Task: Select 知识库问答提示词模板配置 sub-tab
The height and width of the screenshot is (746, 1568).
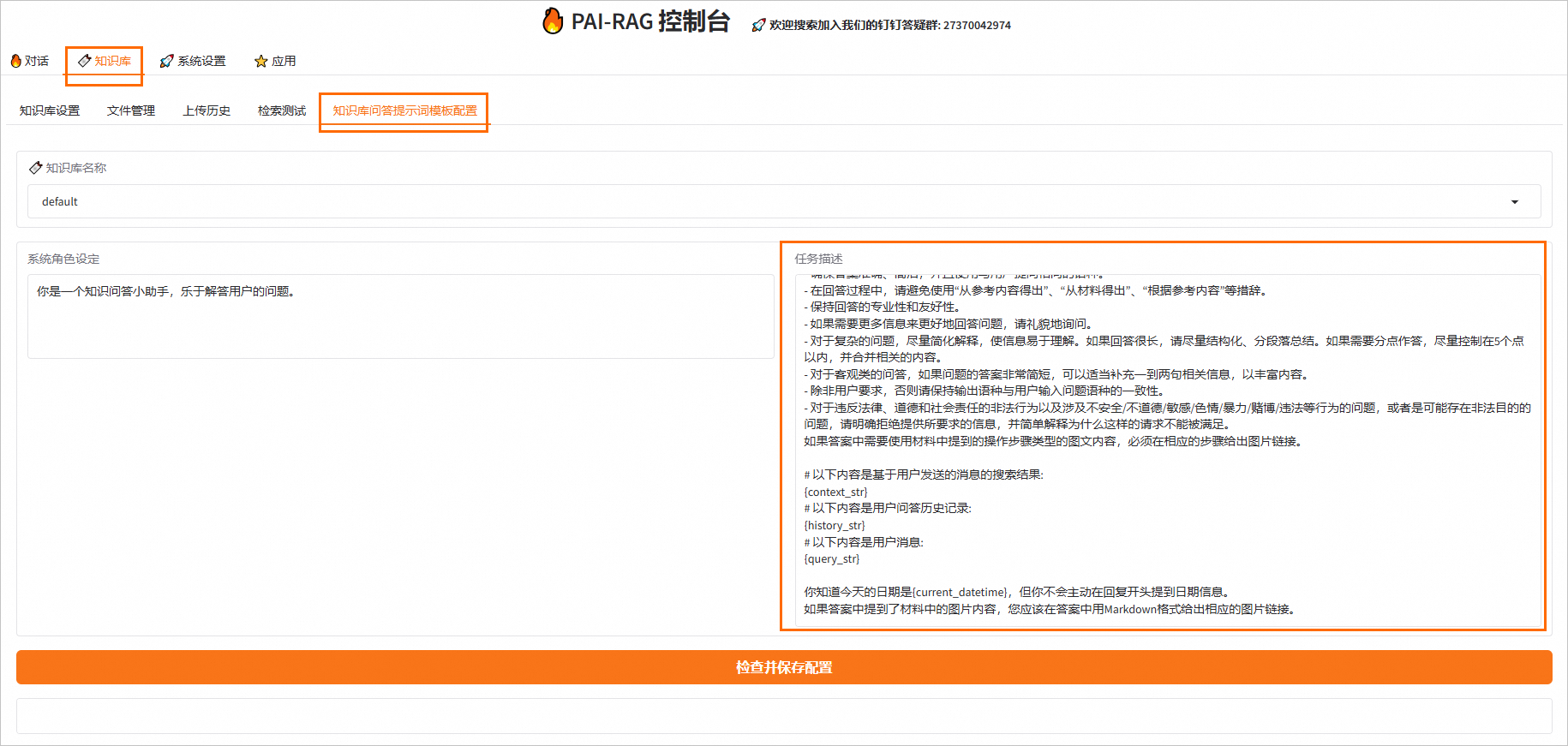Action: coord(404,110)
